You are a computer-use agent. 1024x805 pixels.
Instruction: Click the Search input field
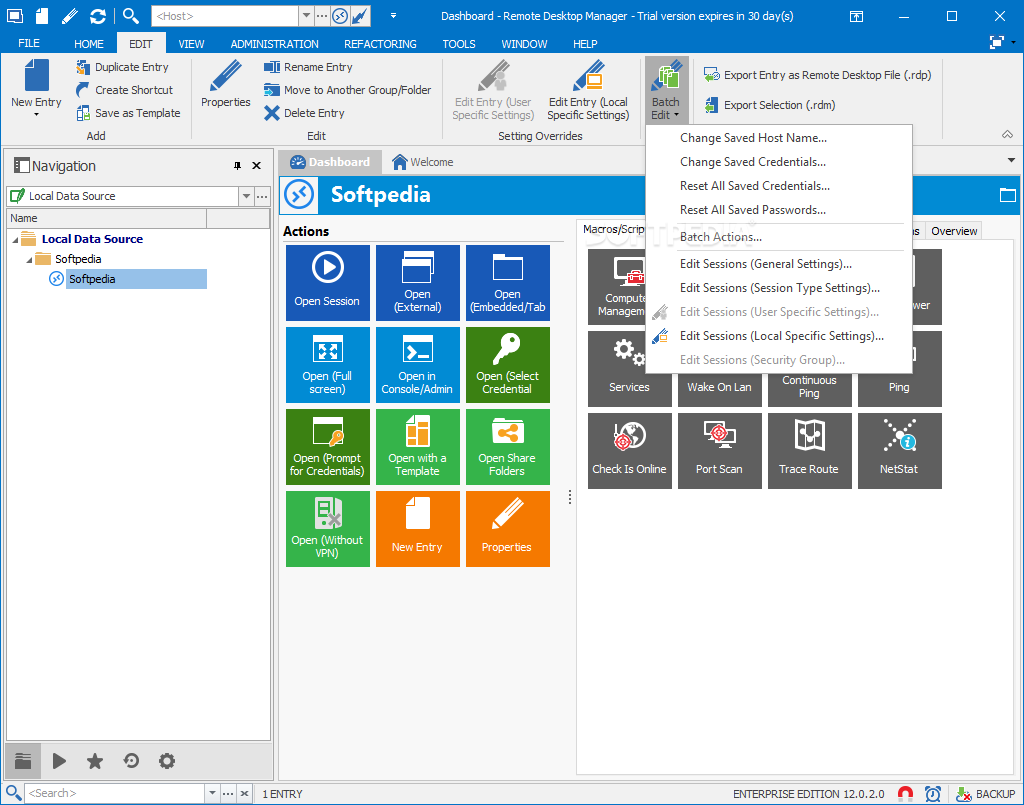(115, 793)
